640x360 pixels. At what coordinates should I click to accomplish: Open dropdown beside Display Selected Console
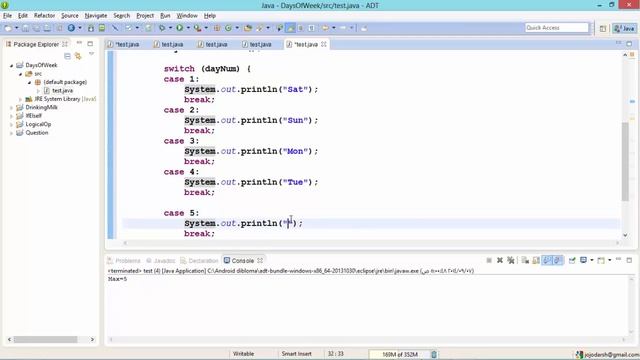[591, 260]
